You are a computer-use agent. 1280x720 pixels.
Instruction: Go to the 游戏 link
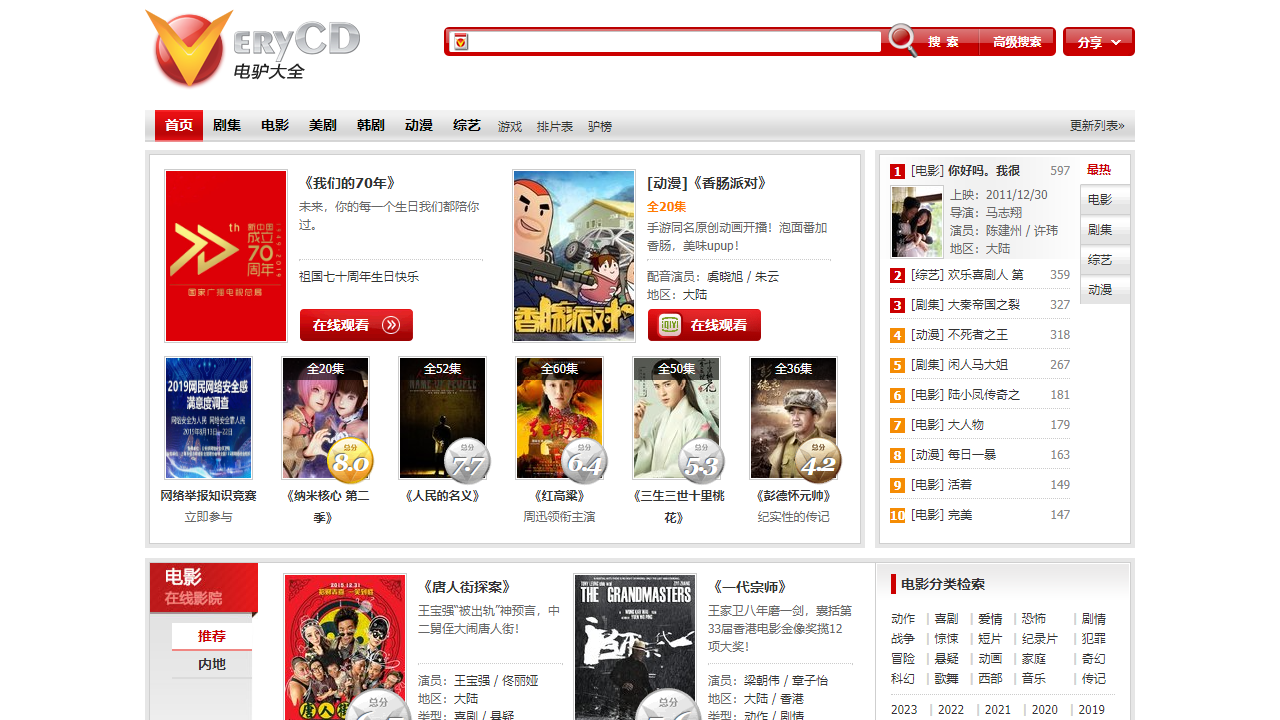[x=510, y=126]
